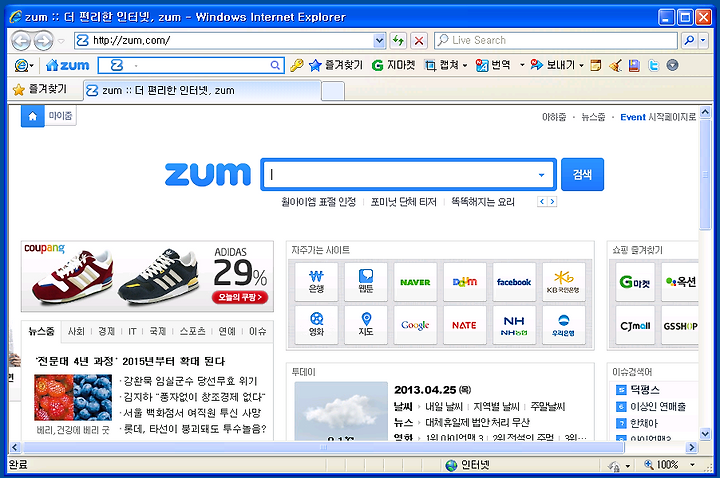Switch to the 뉴스줌 news tab

click(41, 332)
